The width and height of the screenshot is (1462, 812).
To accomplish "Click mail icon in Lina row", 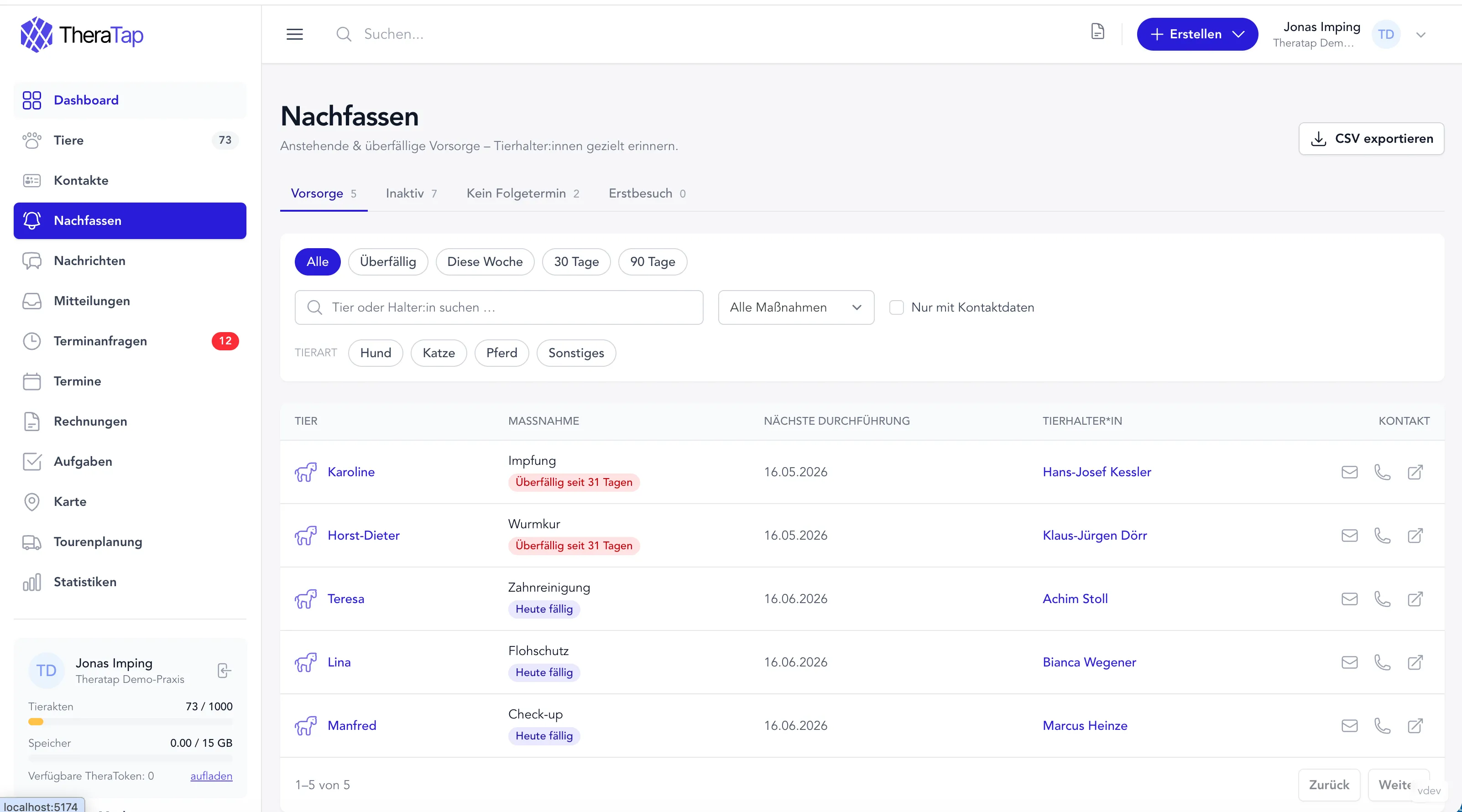I will [1350, 662].
